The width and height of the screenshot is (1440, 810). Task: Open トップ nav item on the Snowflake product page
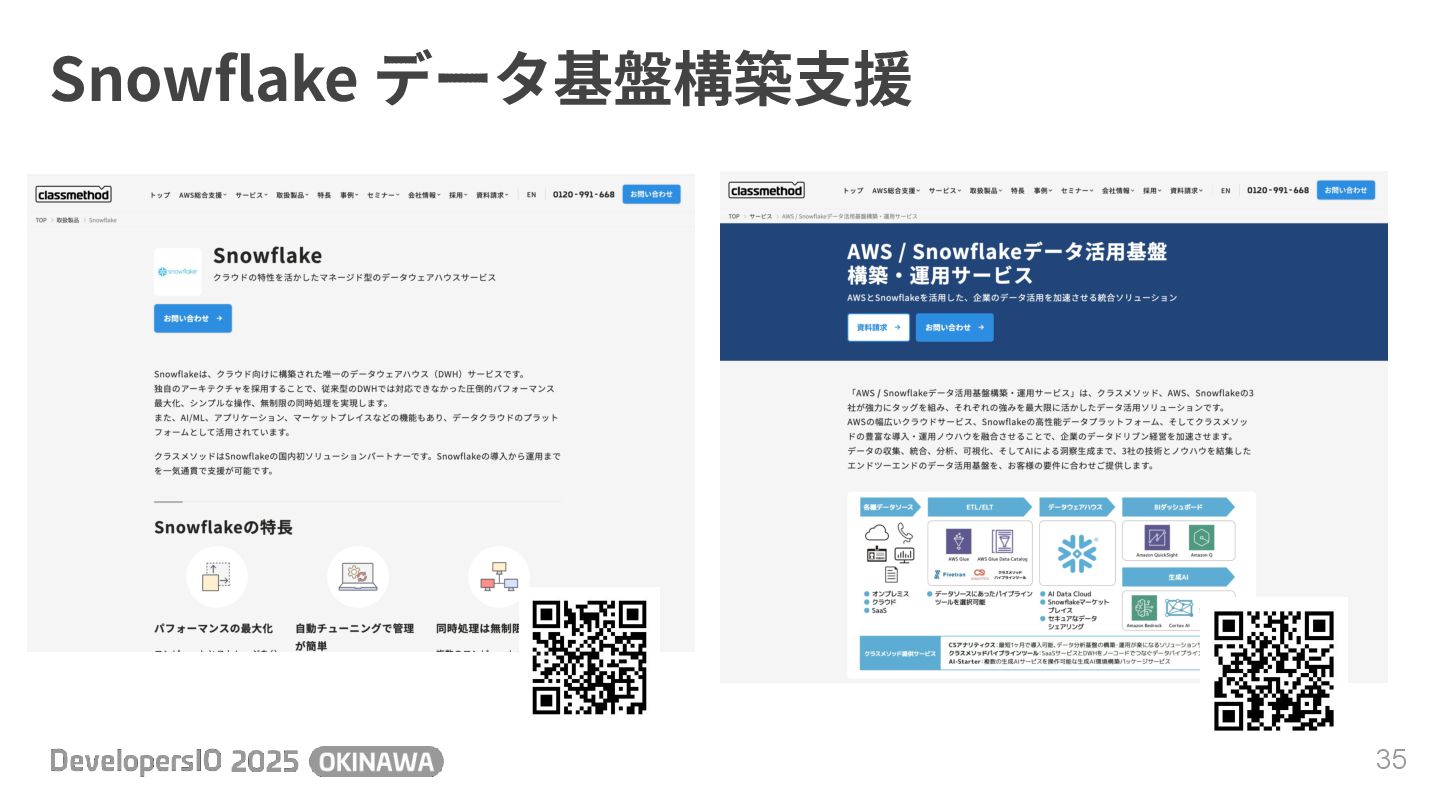pos(160,195)
